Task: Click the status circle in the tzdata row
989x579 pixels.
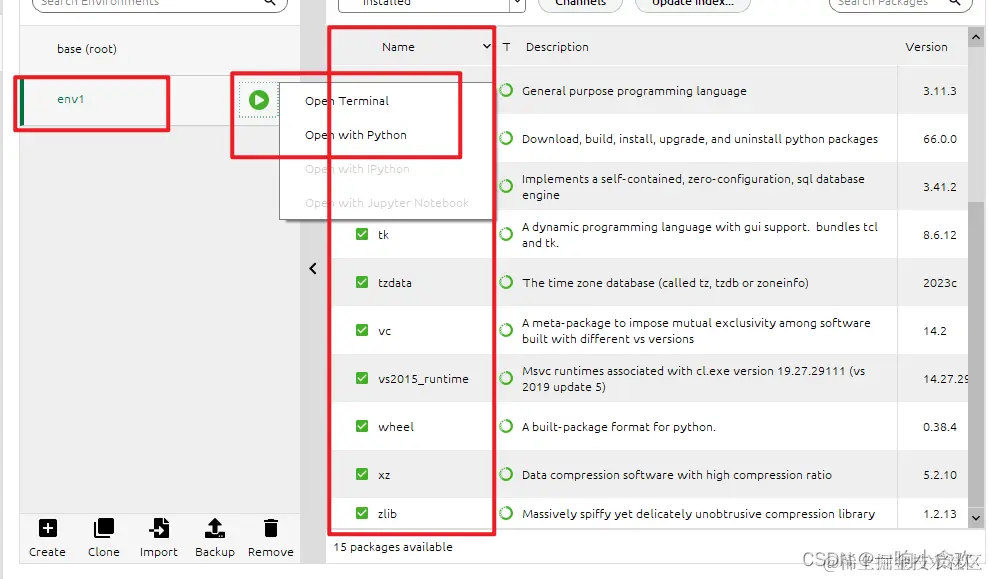Action: pyautogui.click(x=506, y=282)
